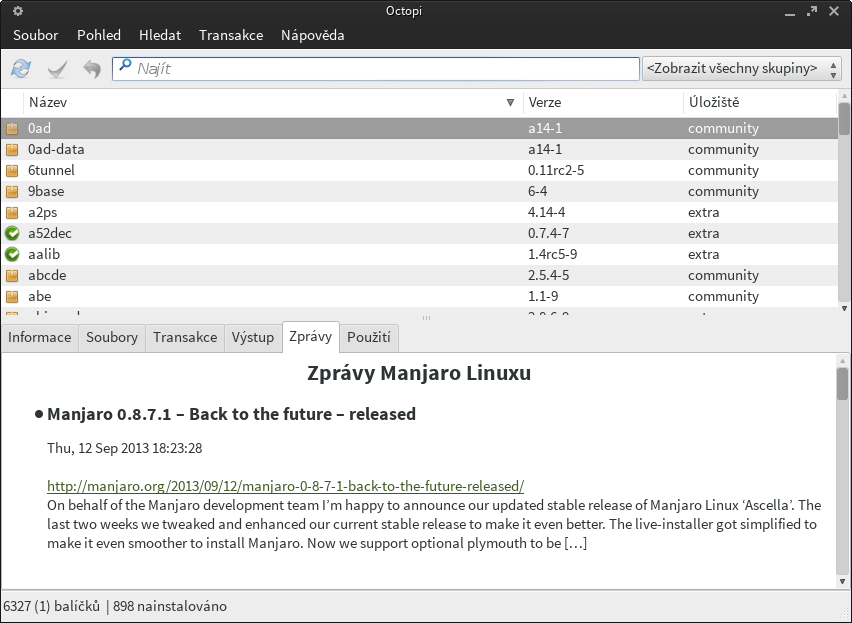Select the a52dec package name
The image size is (852, 623).
pyautogui.click(x=49, y=234)
